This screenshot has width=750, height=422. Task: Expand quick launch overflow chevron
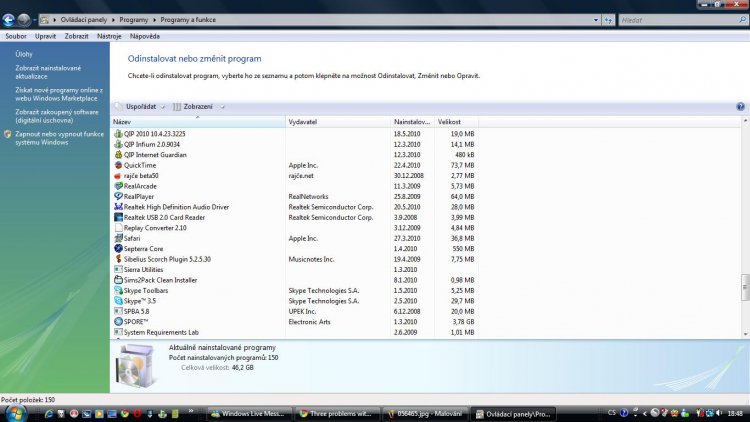tap(190, 411)
